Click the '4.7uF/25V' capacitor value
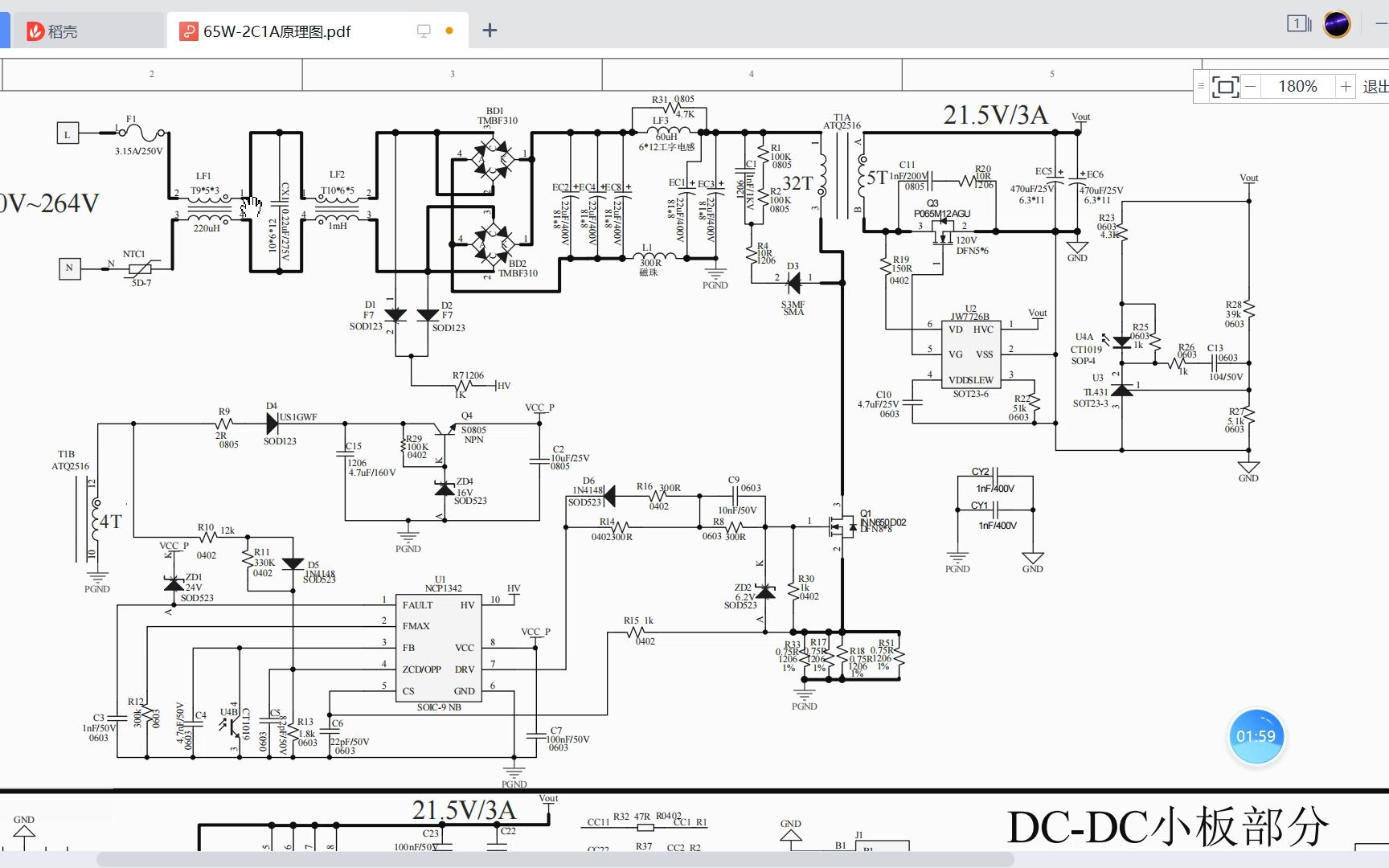1389x868 pixels. click(878, 404)
